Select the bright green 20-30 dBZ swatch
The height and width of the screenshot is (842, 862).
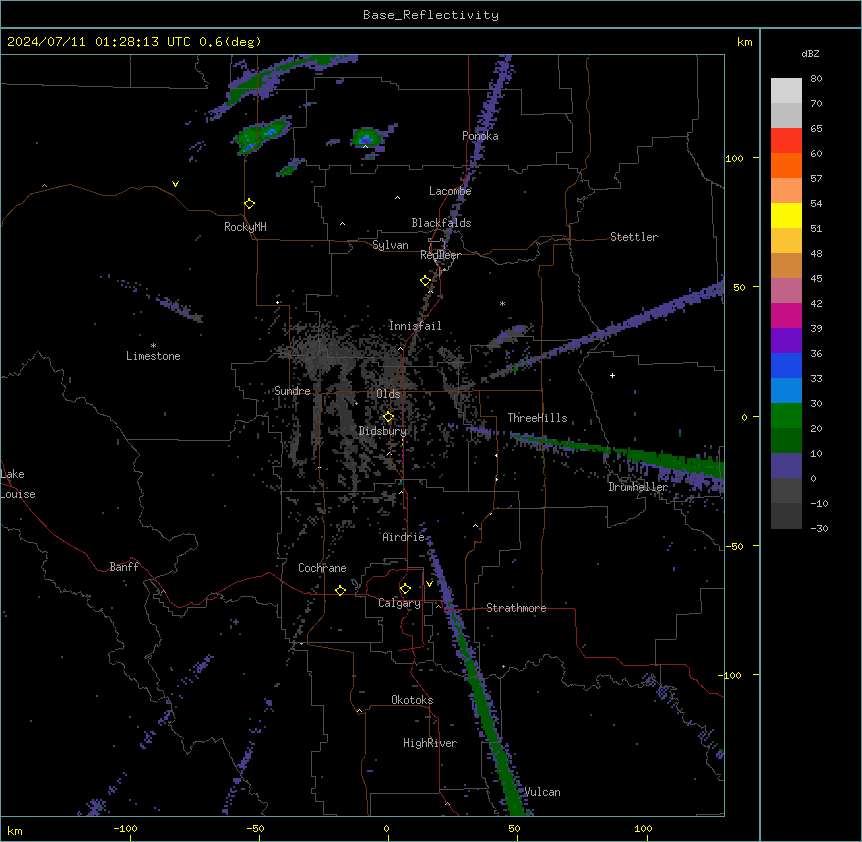coord(786,416)
